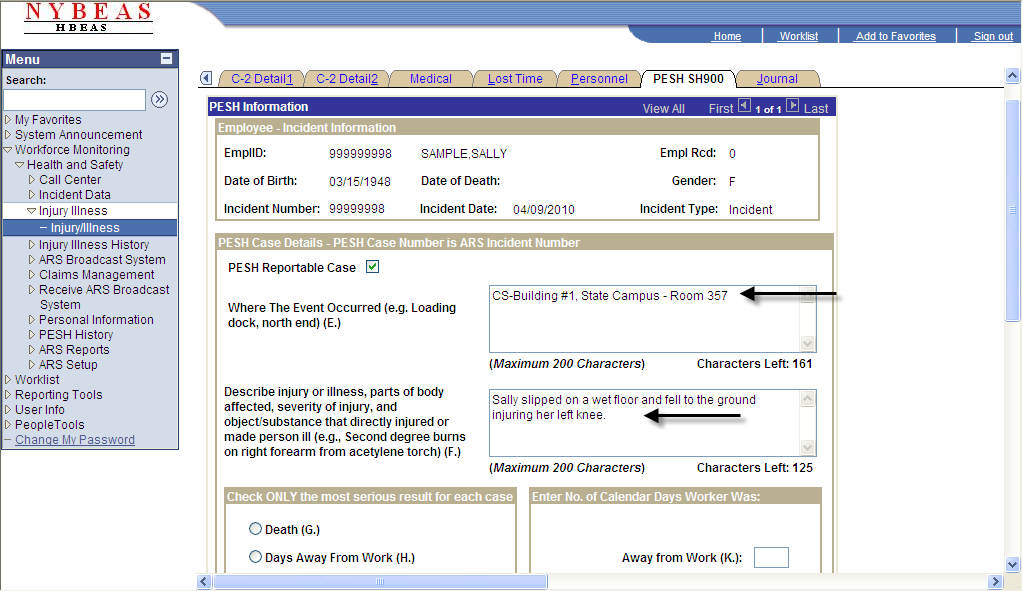Click First record link
This screenshot has height=591, width=1022.
[721, 109]
